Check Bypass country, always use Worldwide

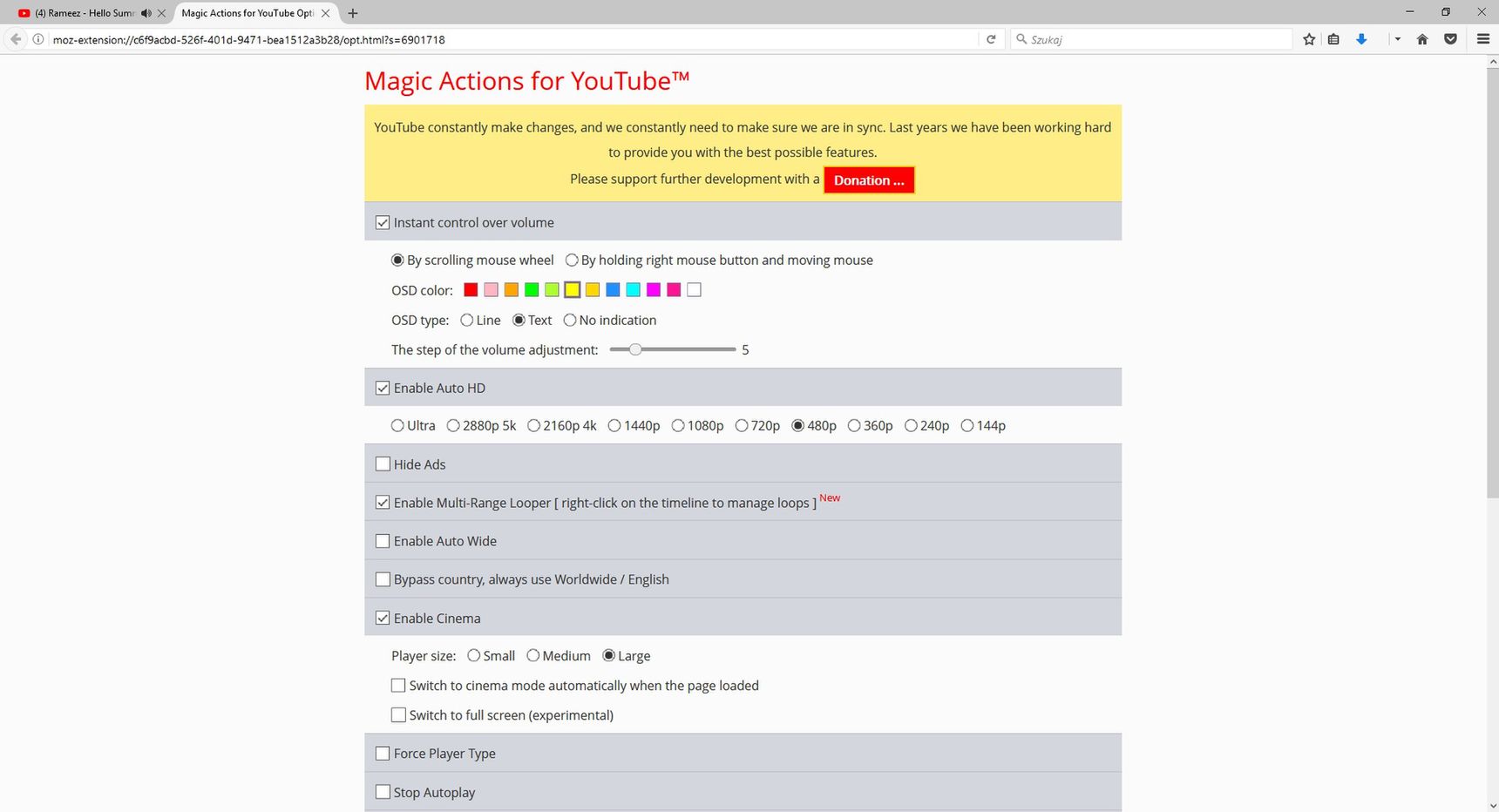pos(383,579)
